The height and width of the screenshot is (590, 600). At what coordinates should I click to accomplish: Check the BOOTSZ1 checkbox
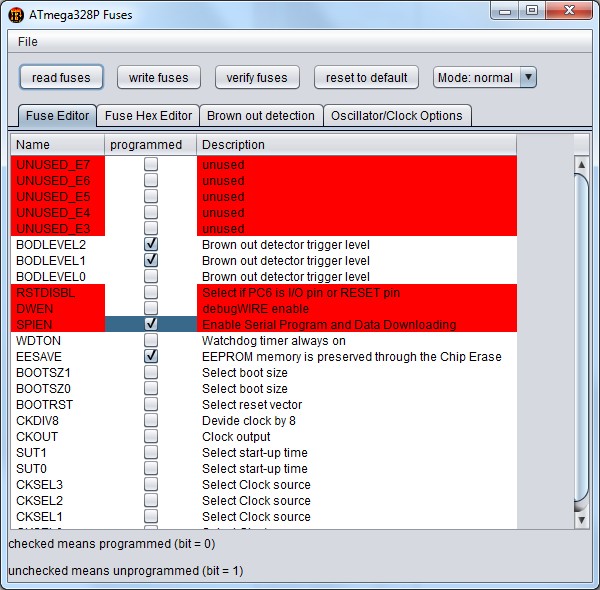(151, 372)
